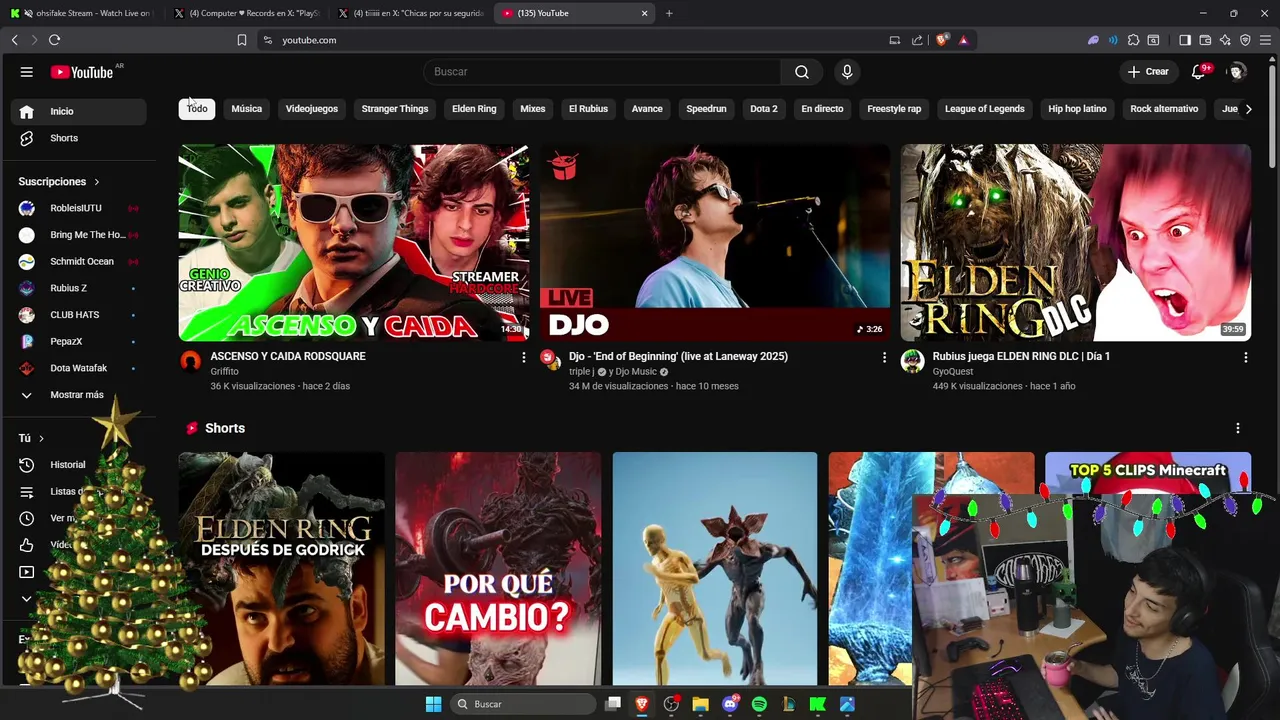Select the Videojuegos filter chip
This screenshot has width=1280, height=720.
click(x=312, y=109)
